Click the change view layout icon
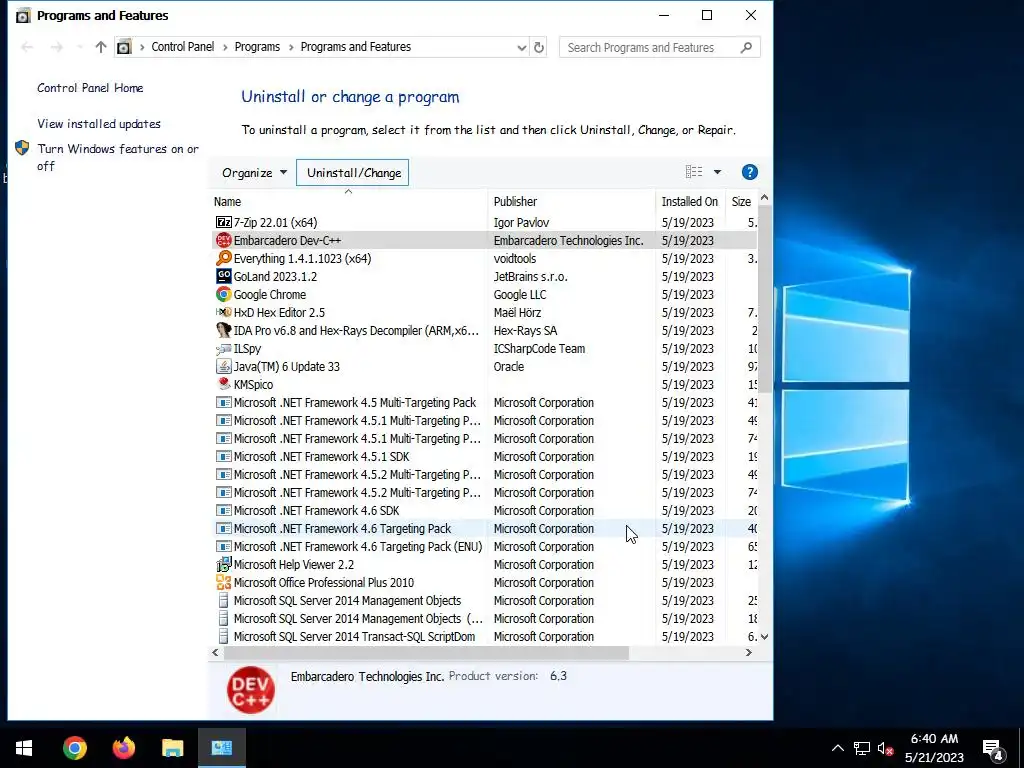 (694, 172)
